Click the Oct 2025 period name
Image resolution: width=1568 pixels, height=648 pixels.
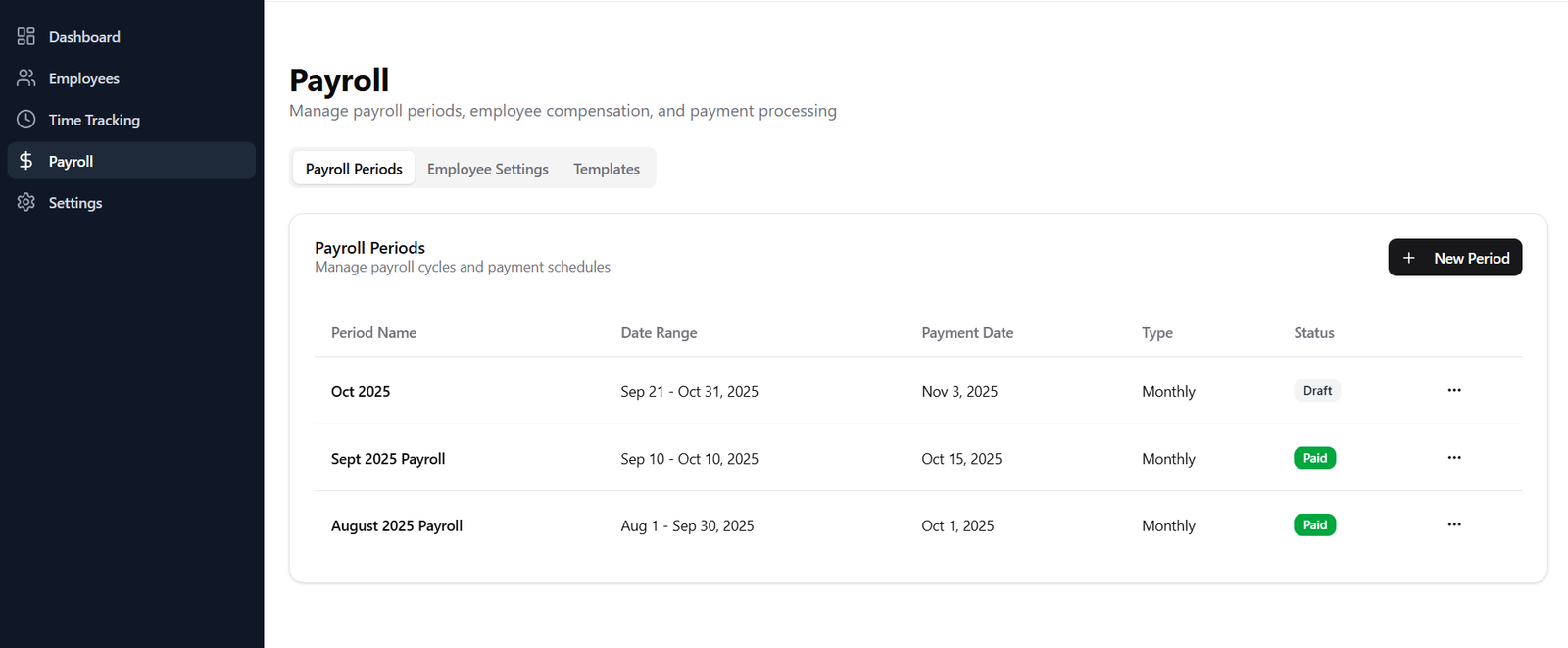361,392
